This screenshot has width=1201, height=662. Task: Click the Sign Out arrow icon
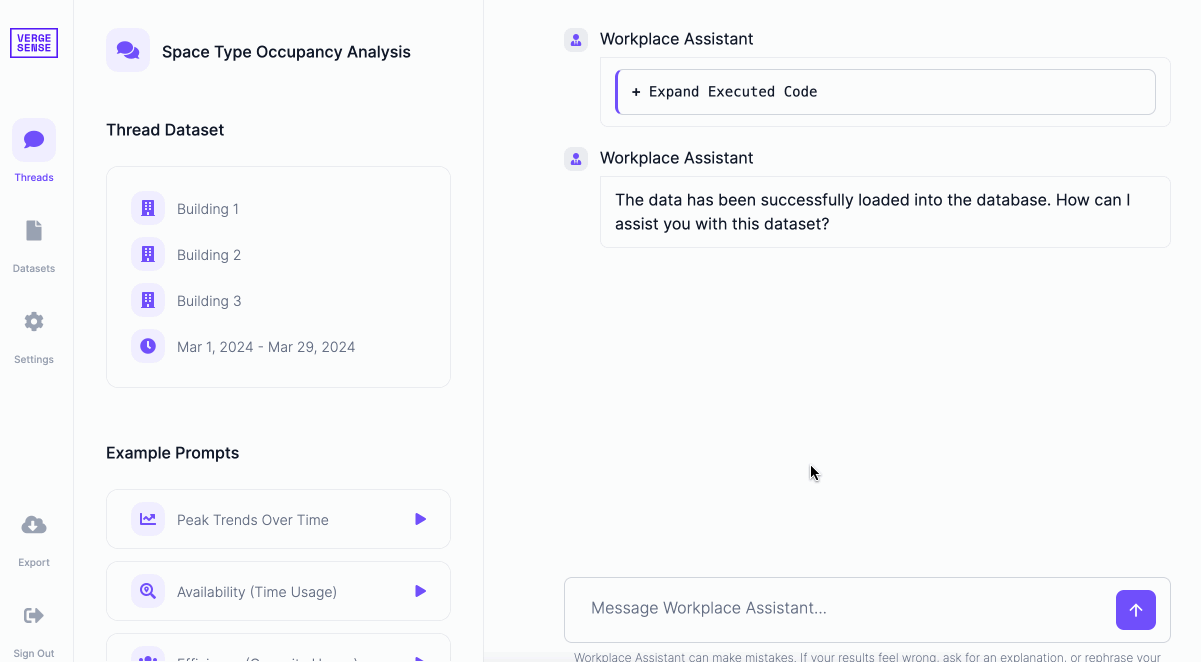34,616
